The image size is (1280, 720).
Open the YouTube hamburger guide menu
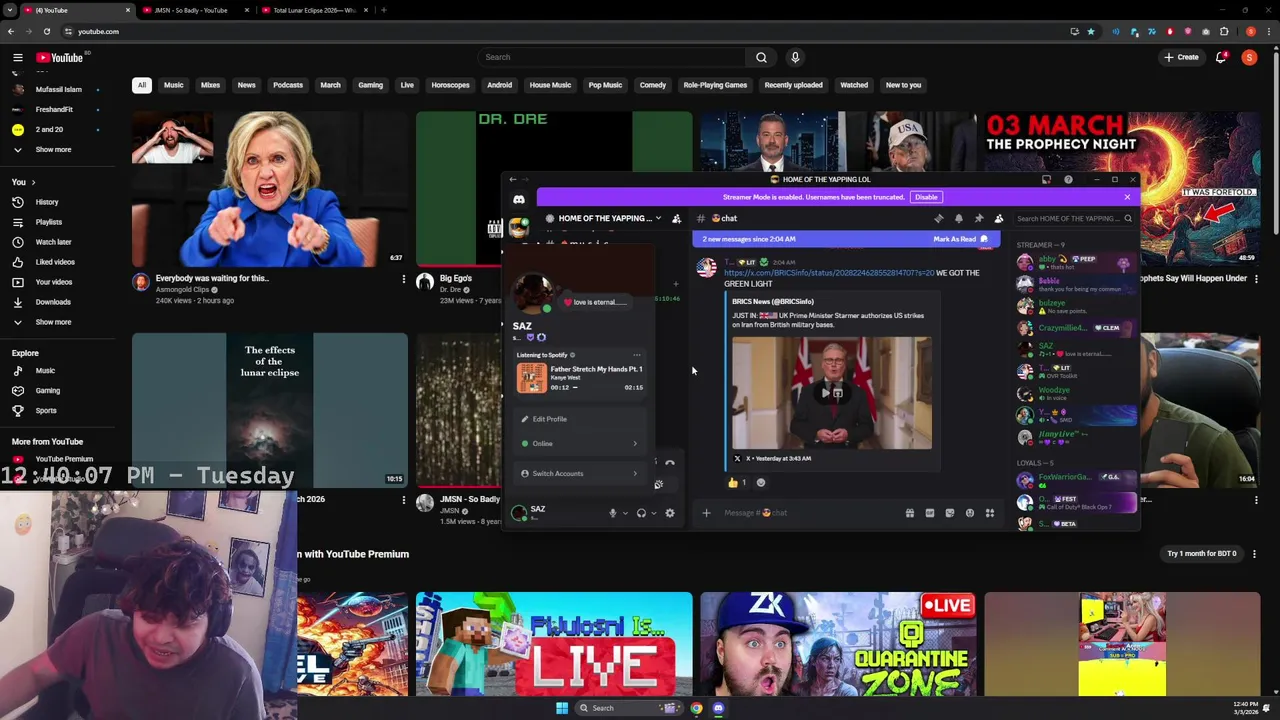pos(17,57)
